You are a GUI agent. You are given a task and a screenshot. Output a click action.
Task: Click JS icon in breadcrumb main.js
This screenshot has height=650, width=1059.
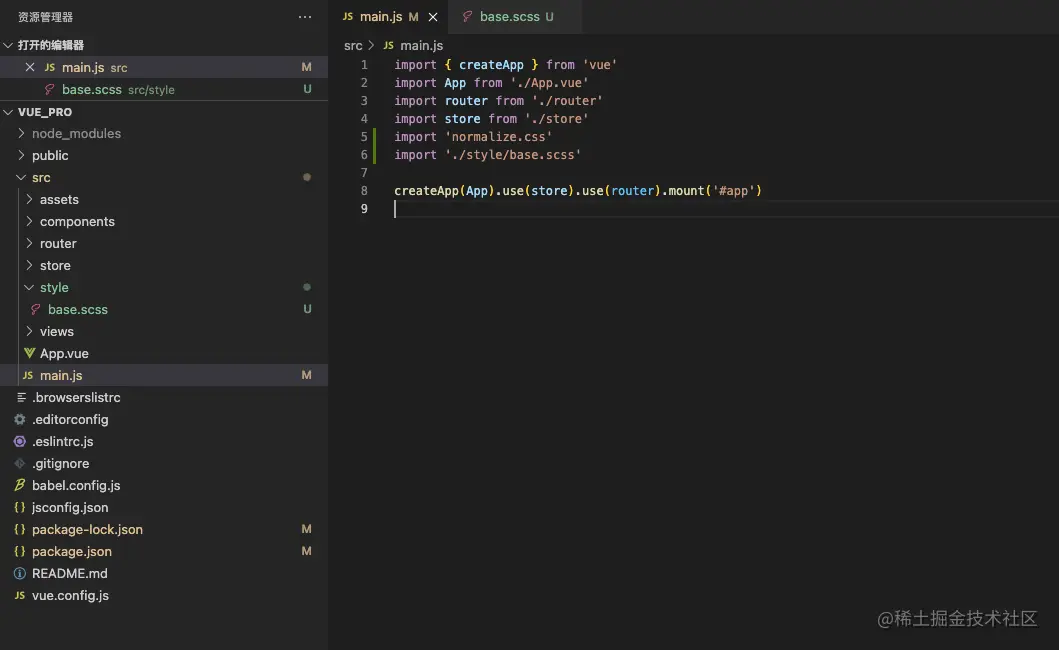(x=388, y=45)
